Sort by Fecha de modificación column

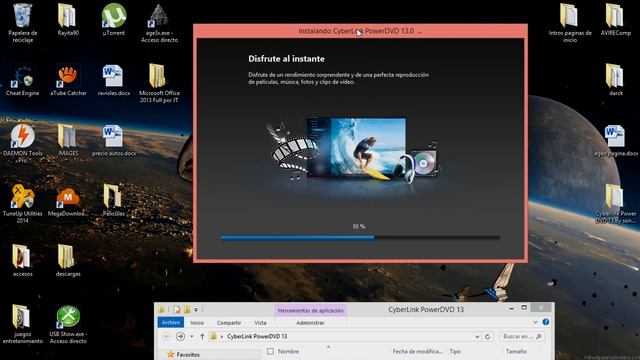pyautogui.click(x=417, y=351)
